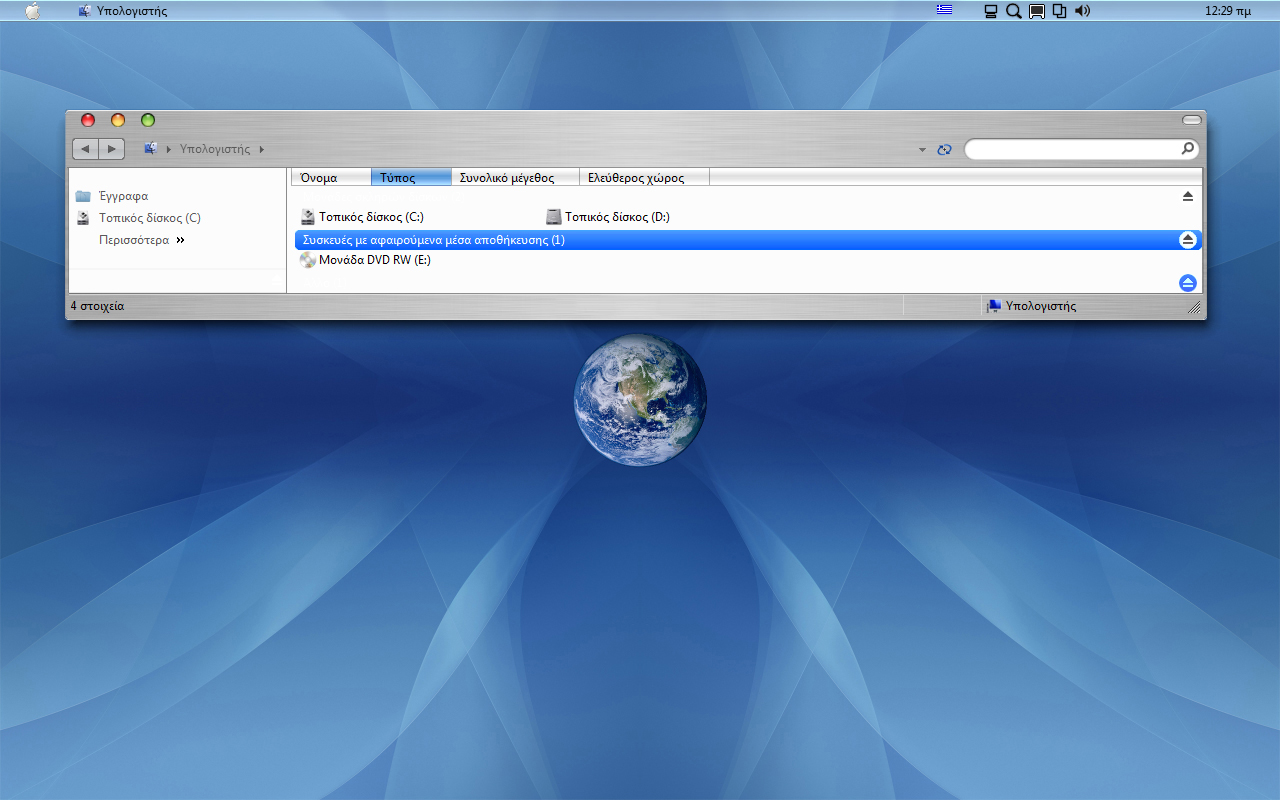This screenshot has width=1280, height=800.
Task: Expand the arrow before Υπολογιστής in the address bar
Action: click(169, 149)
